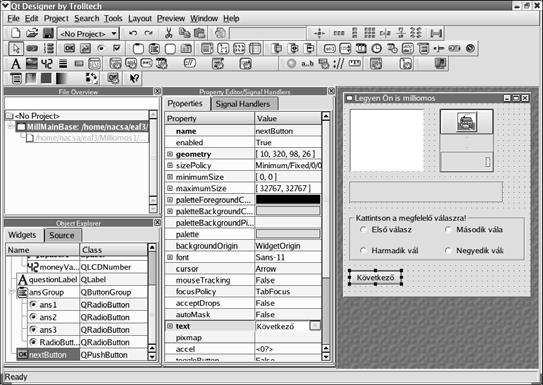Select the PixmapLabel picture widget tool
The width and height of the screenshot is (543, 385).
[32, 64]
